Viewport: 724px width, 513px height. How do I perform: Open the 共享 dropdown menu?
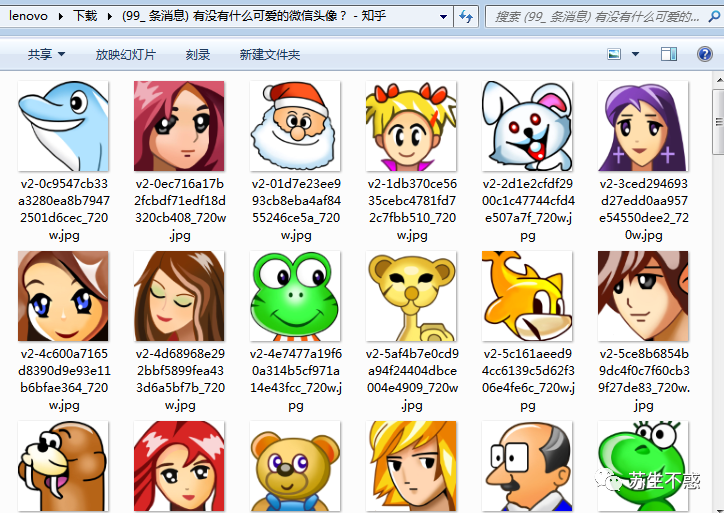pos(46,54)
